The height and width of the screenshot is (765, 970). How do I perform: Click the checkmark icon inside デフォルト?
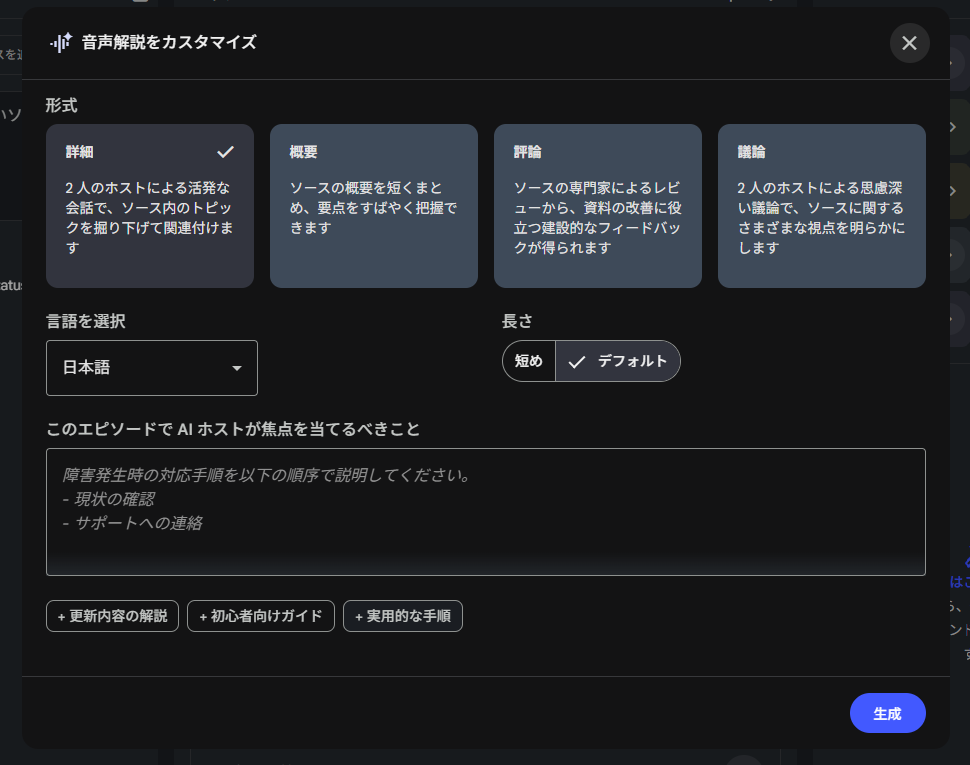pos(576,362)
